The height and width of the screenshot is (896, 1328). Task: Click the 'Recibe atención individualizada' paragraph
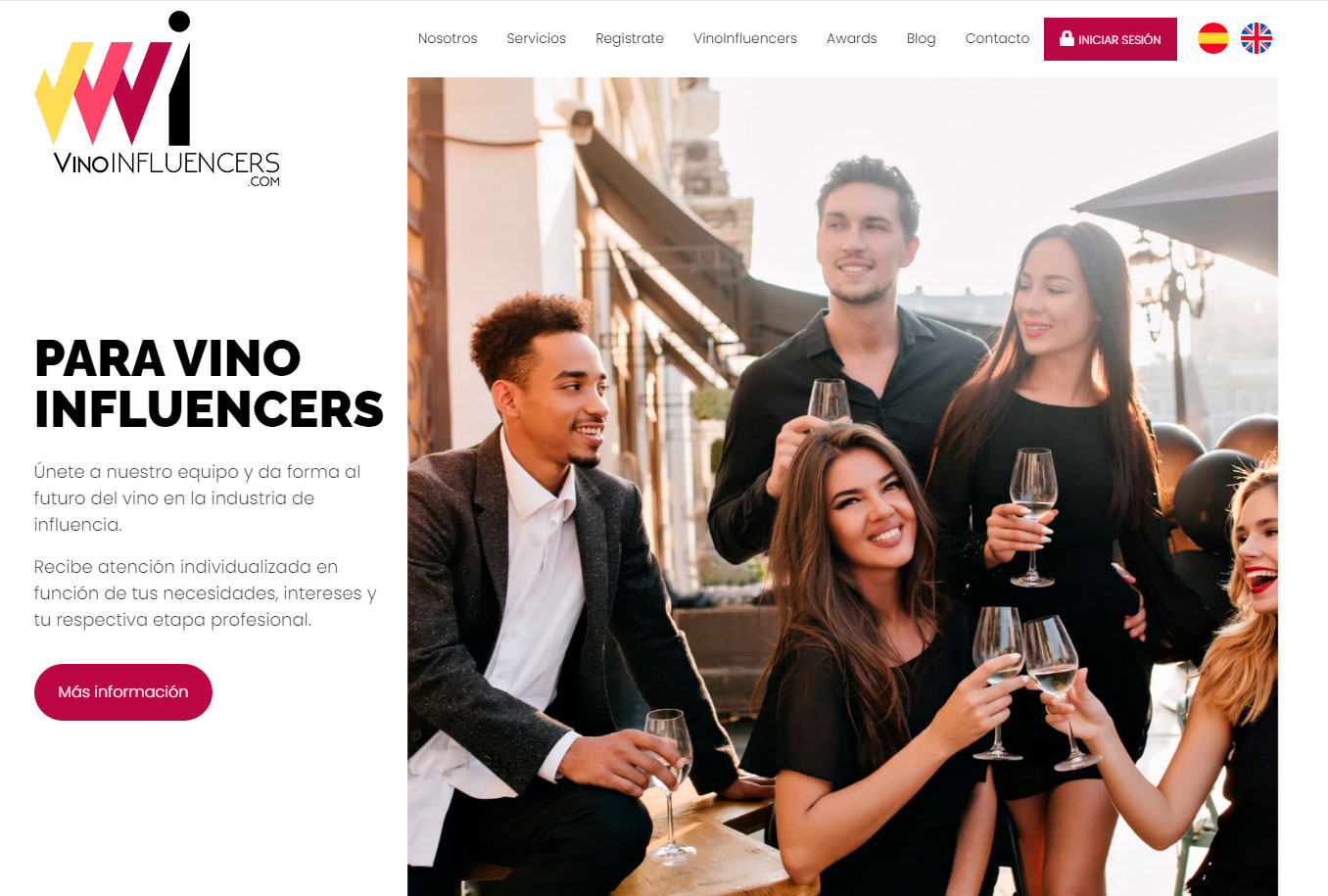205,592
